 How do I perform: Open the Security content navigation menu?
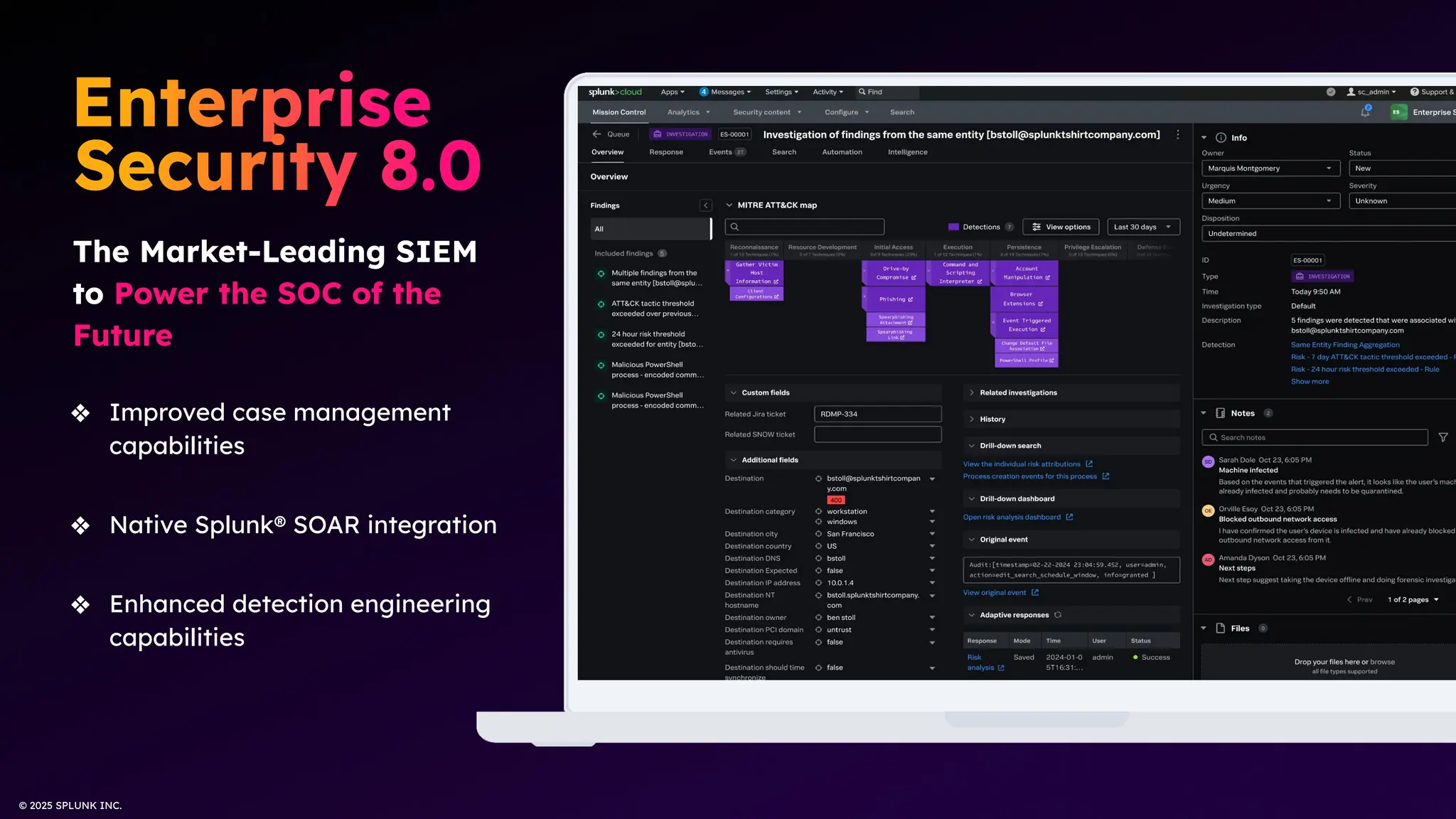coord(767,112)
